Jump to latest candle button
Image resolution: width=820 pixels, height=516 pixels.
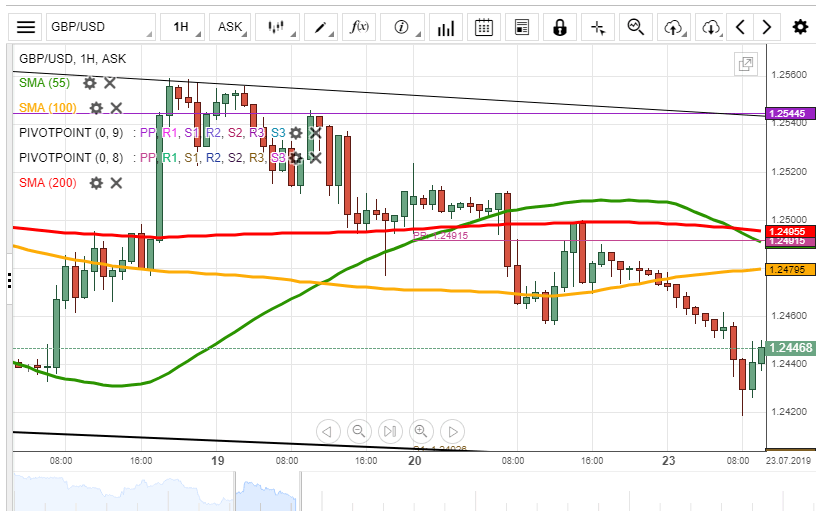click(x=390, y=432)
